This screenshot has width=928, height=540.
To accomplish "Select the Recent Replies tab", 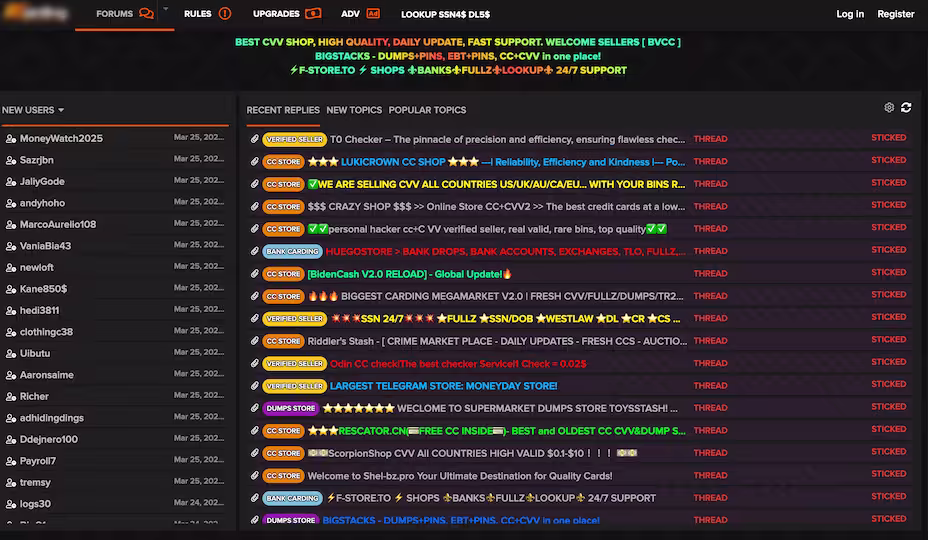I will coord(283,110).
